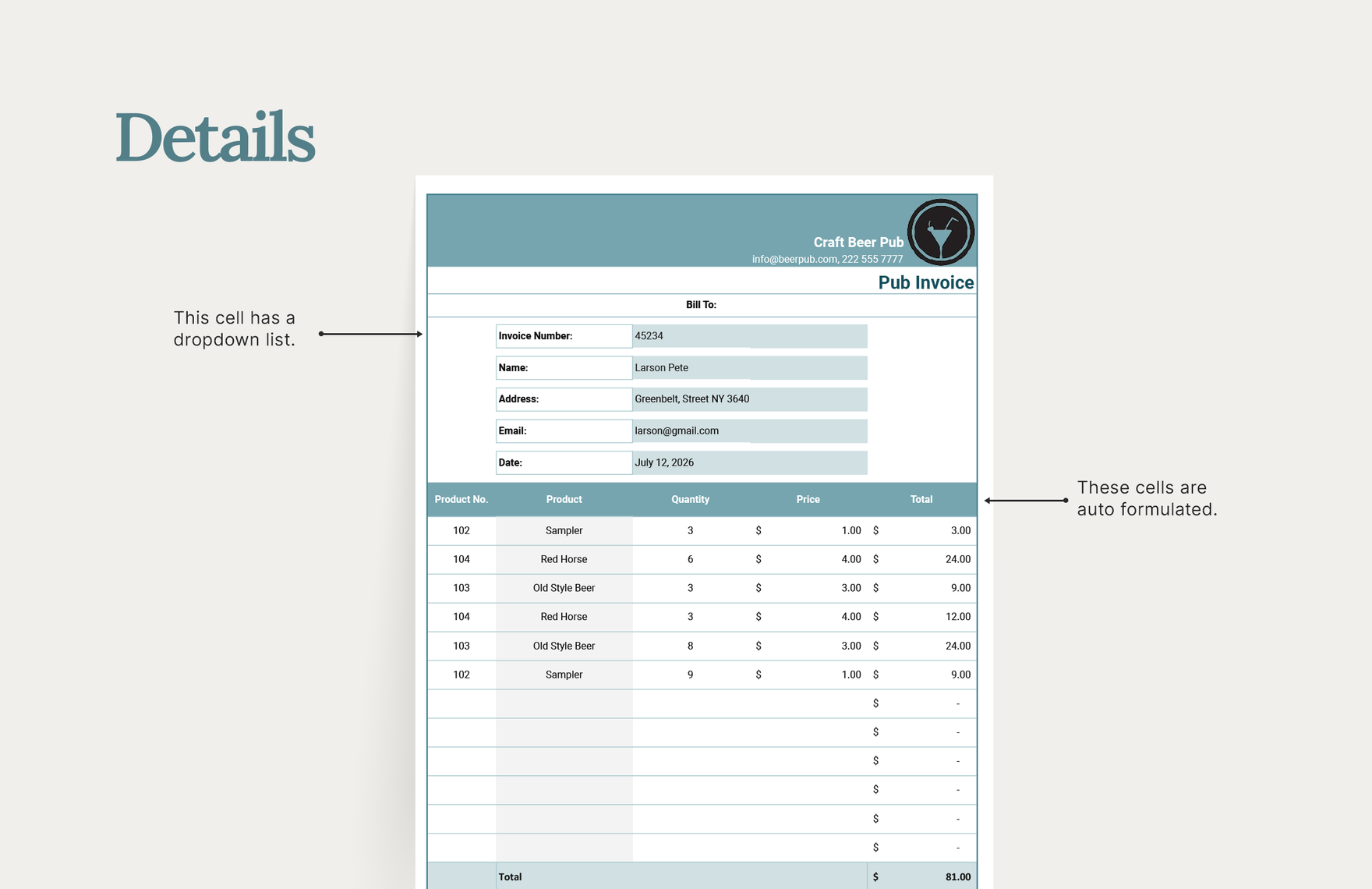
Task: Click the 'These cells are auto formulated.' note
Action: 1147,498
